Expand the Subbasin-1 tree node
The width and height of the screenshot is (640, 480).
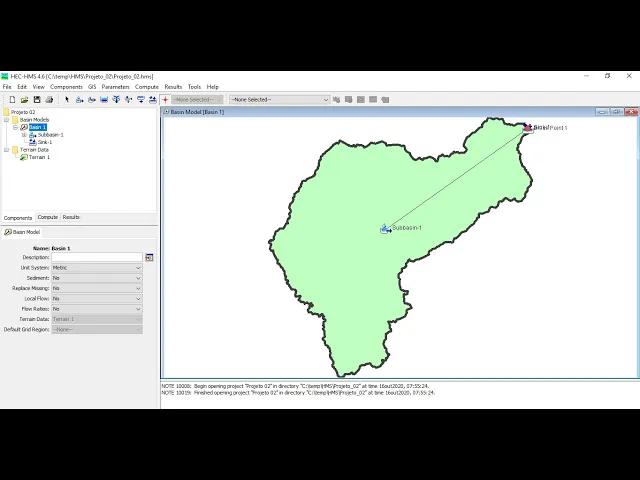coord(24,135)
